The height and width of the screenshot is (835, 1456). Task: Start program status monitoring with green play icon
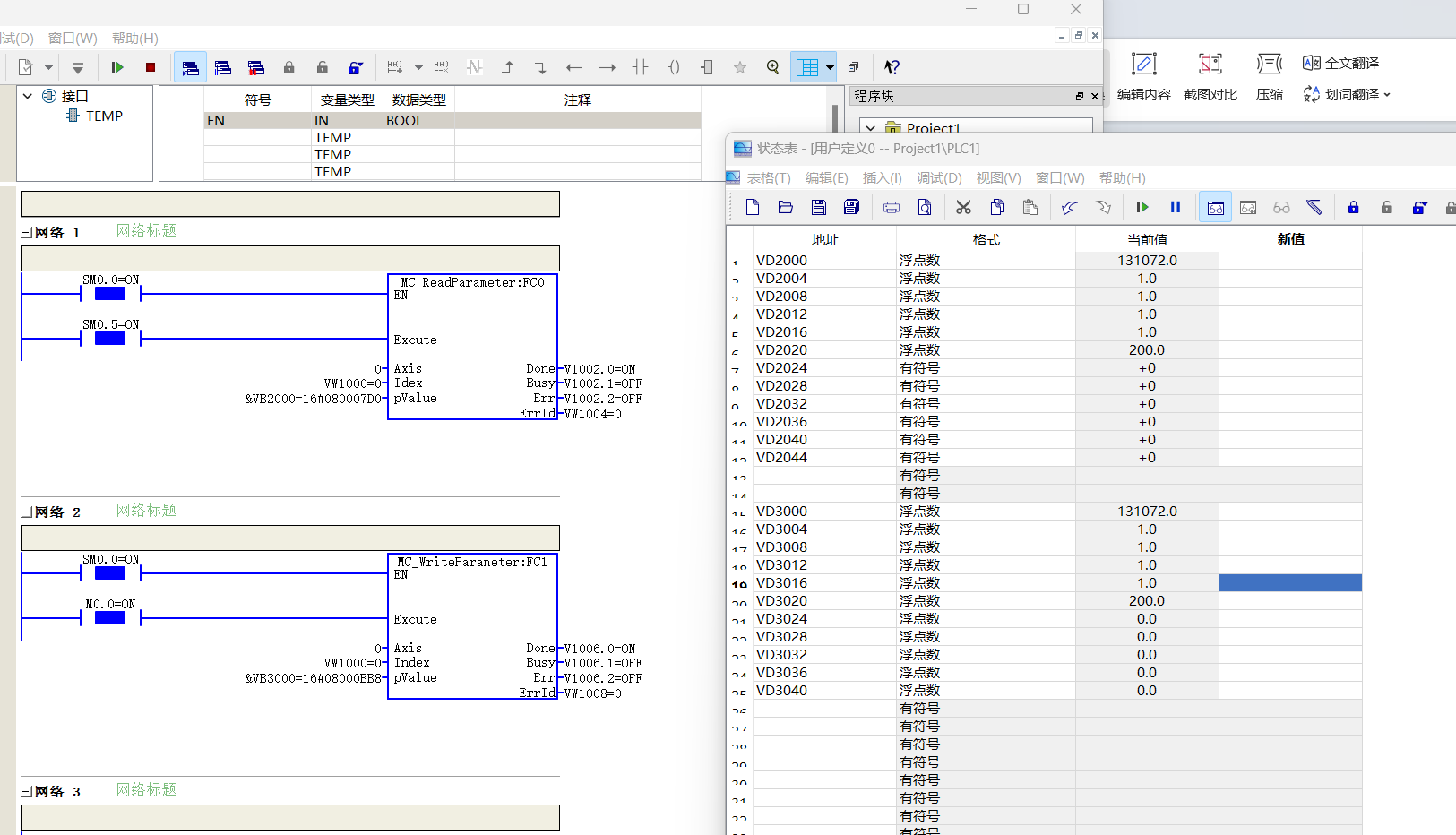point(116,67)
